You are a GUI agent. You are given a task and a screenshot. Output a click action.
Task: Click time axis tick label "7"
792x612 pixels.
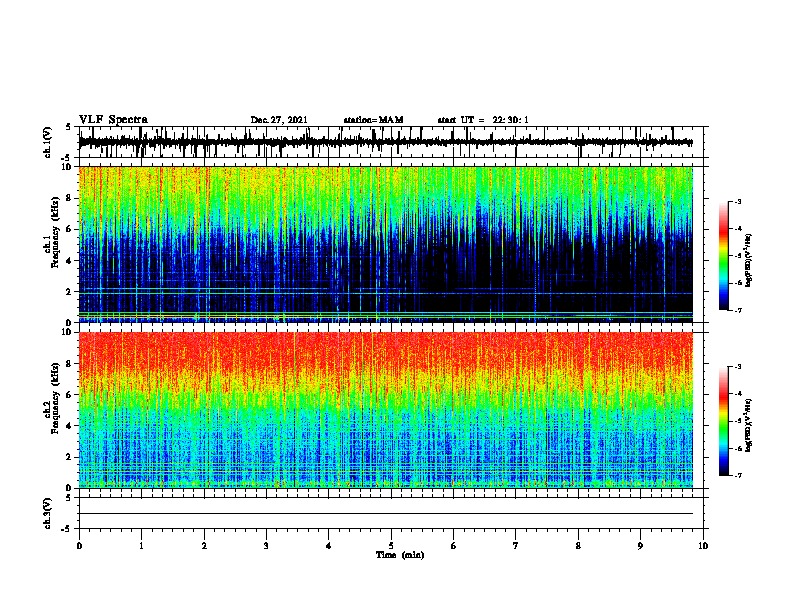(x=516, y=546)
